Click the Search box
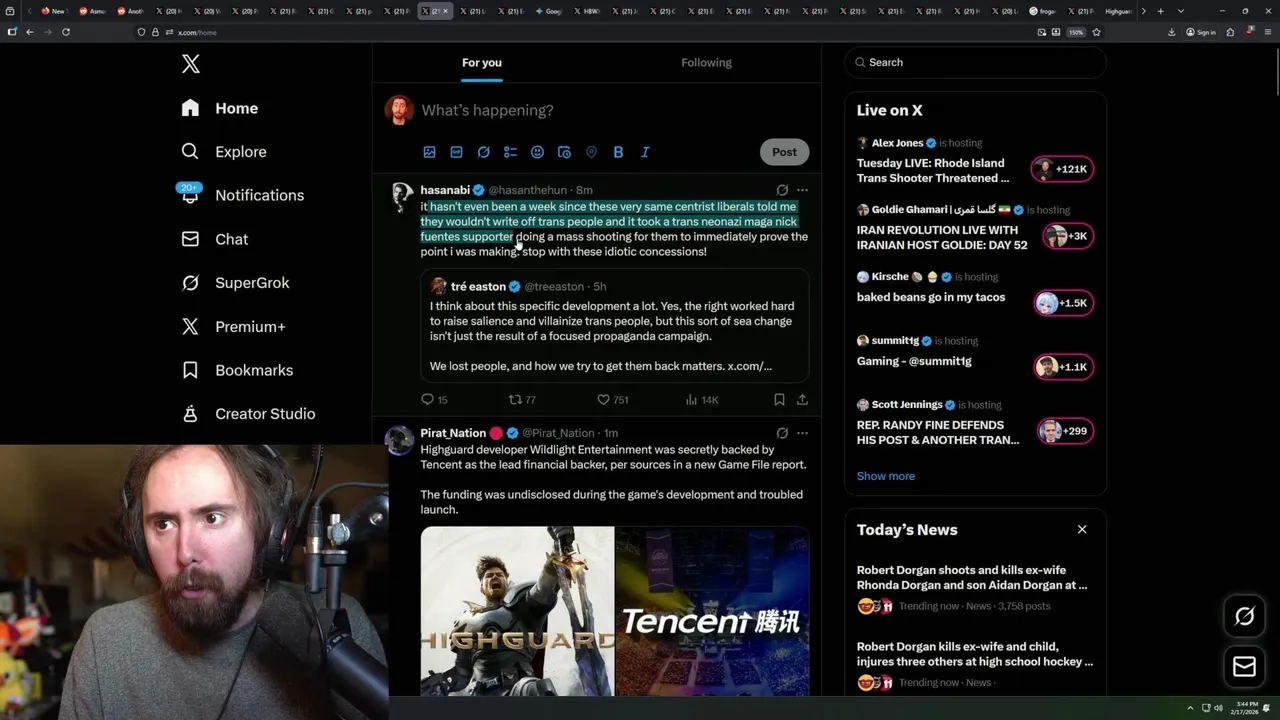Viewport: 1280px width, 720px height. click(975, 62)
